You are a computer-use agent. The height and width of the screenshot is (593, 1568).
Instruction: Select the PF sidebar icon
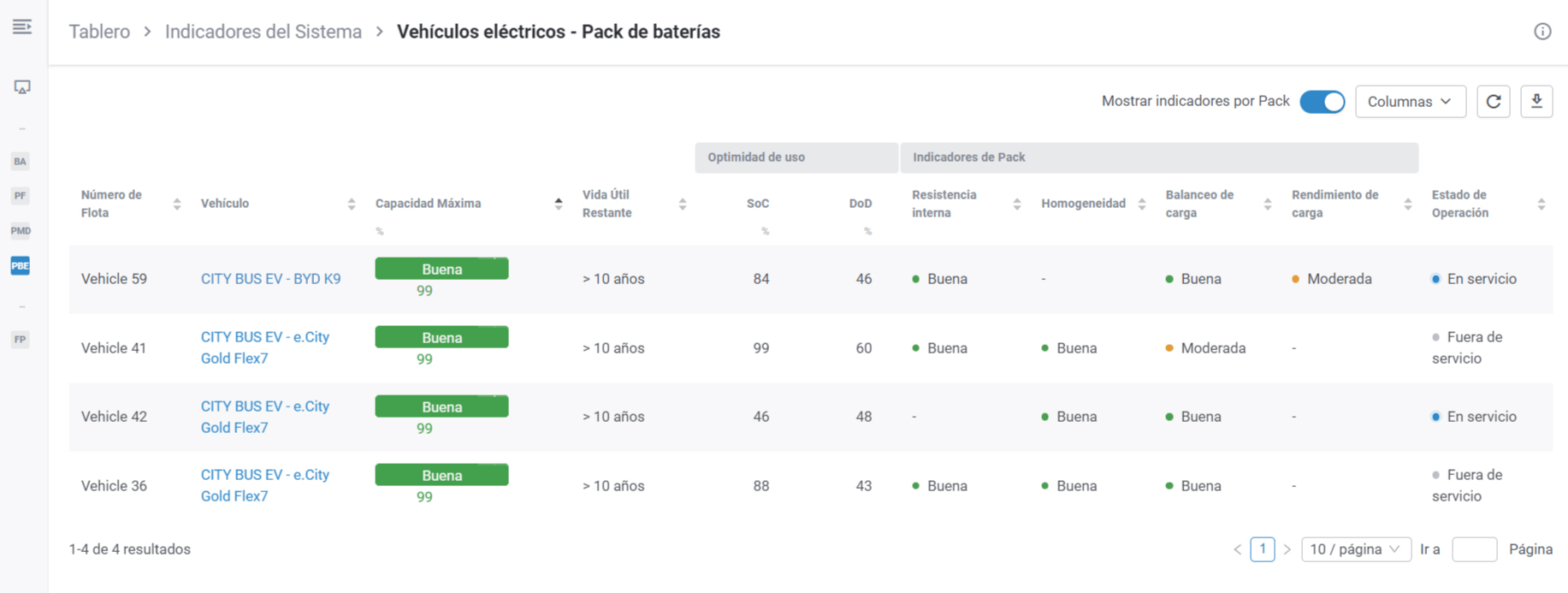pyautogui.click(x=21, y=196)
